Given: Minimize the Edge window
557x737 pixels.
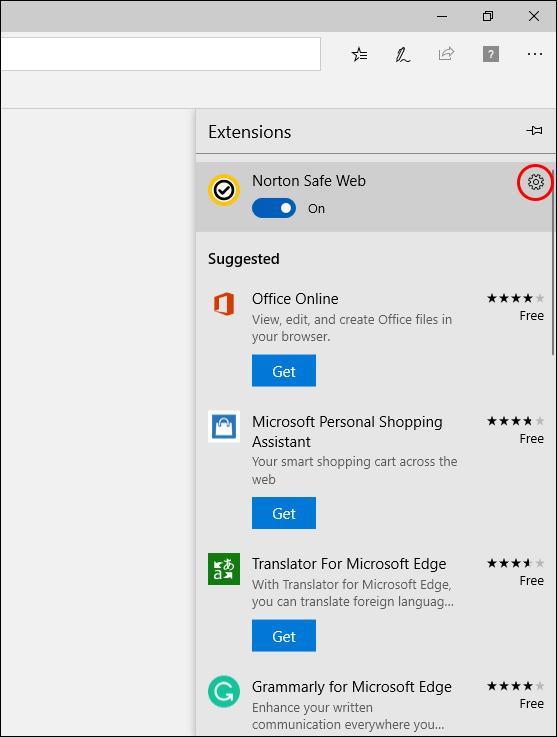Looking at the screenshot, I should point(442,16).
